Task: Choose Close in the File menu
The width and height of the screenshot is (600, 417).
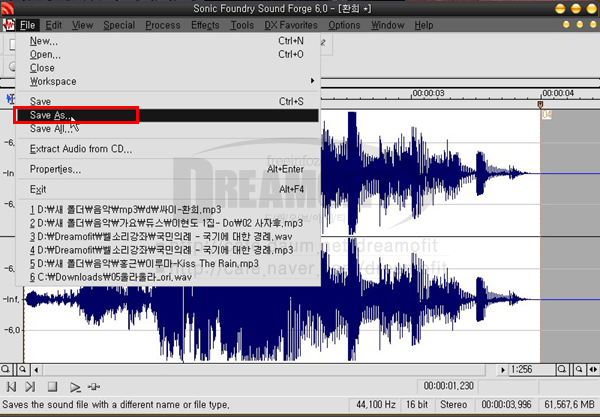Action: [168, 68]
